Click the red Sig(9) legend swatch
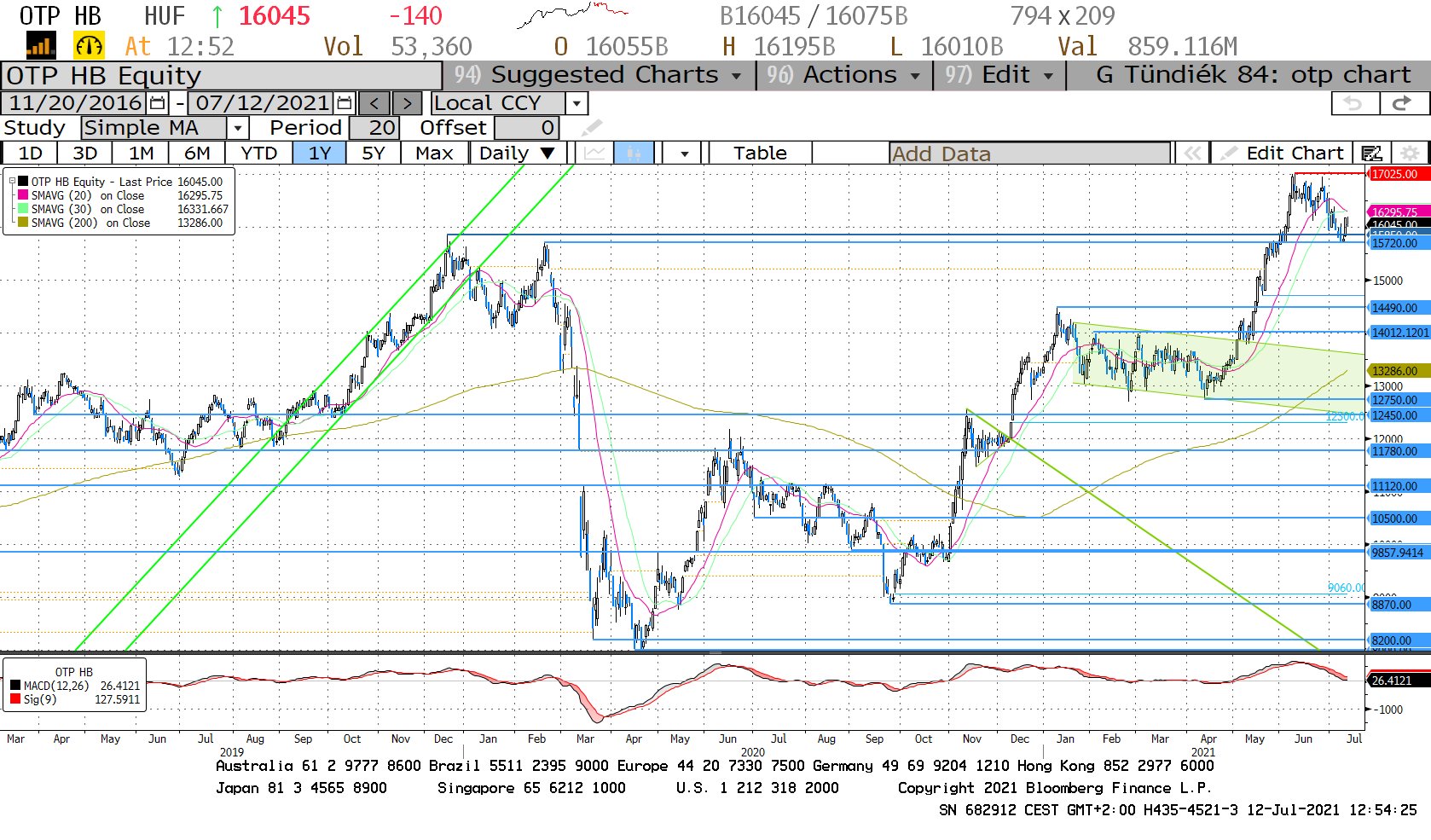This screenshot has width=1431, height=840. tap(15, 699)
